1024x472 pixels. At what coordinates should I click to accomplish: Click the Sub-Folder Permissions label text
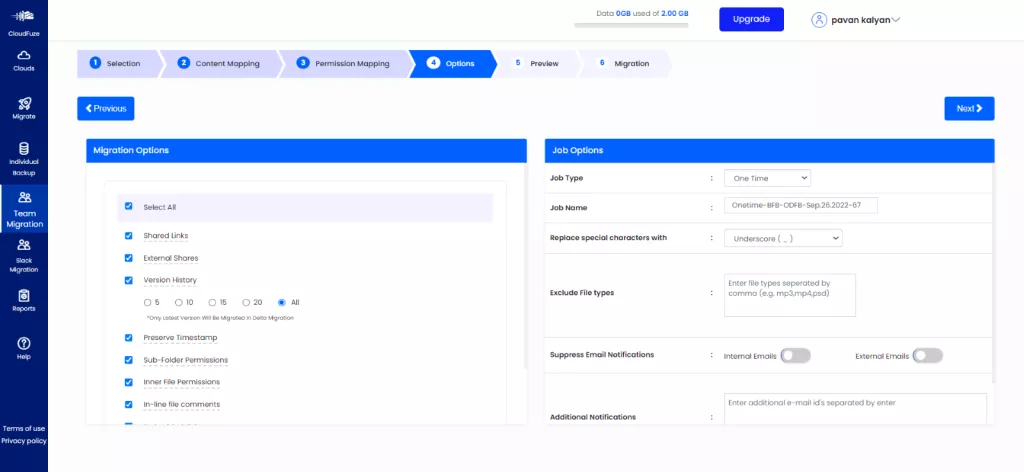[185, 360]
